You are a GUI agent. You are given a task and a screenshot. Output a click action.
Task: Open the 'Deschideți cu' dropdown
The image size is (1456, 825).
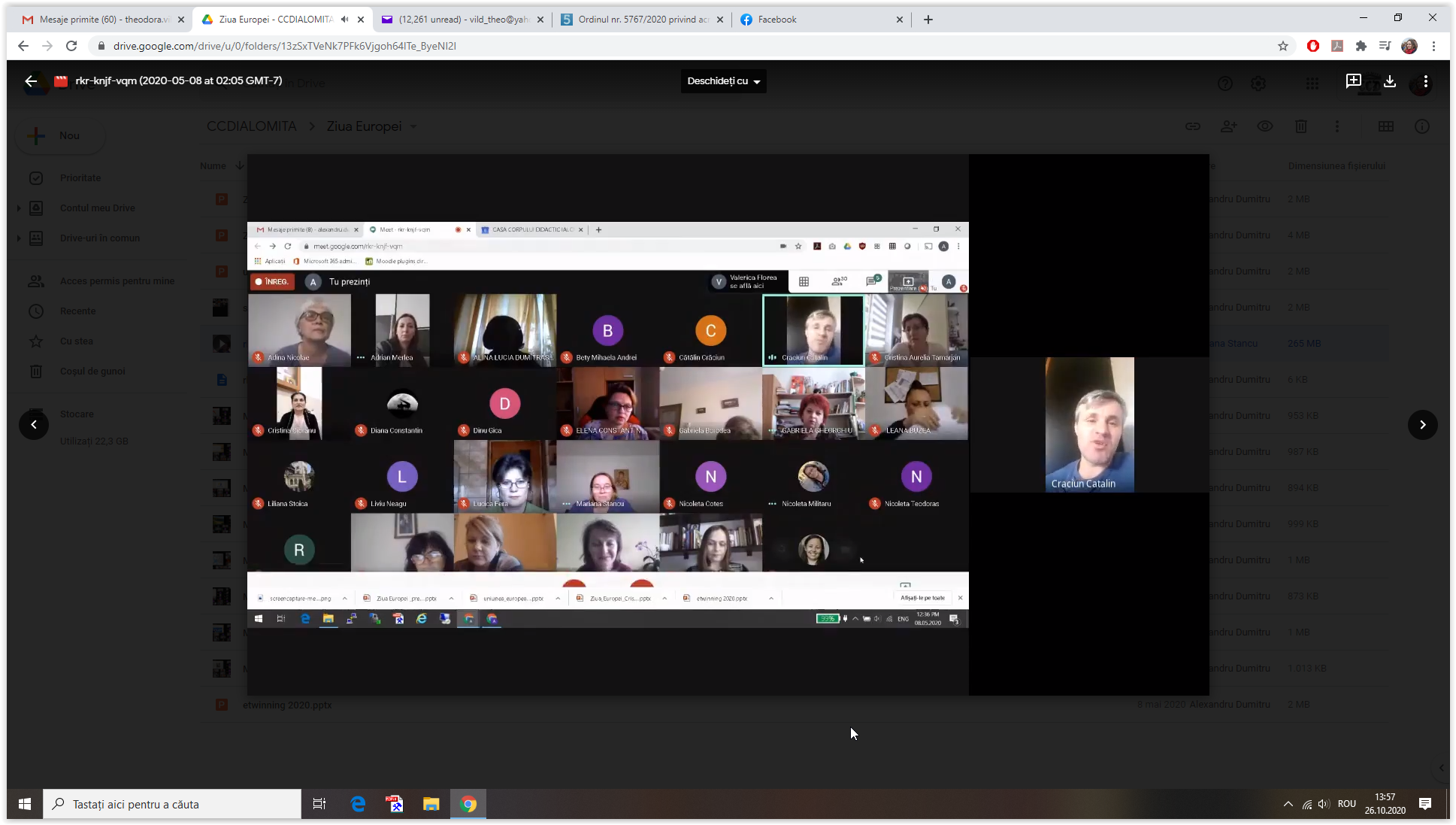[723, 81]
